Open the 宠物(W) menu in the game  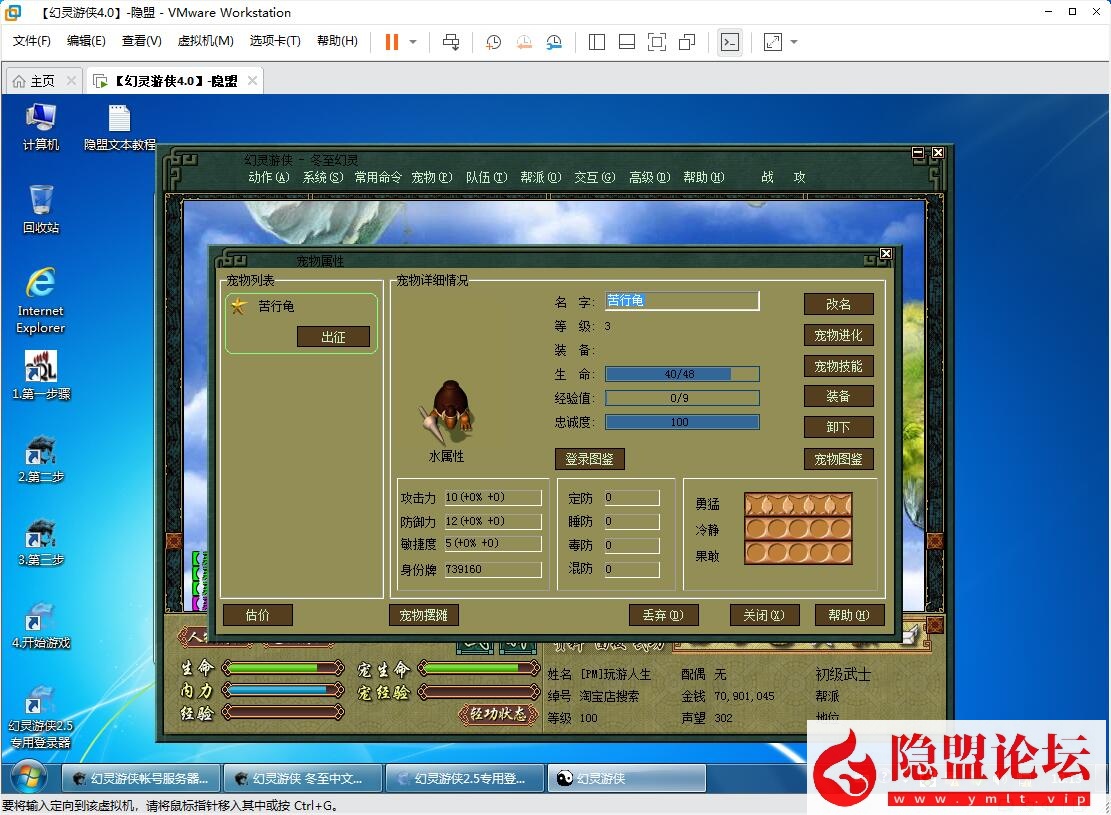[431, 177]
